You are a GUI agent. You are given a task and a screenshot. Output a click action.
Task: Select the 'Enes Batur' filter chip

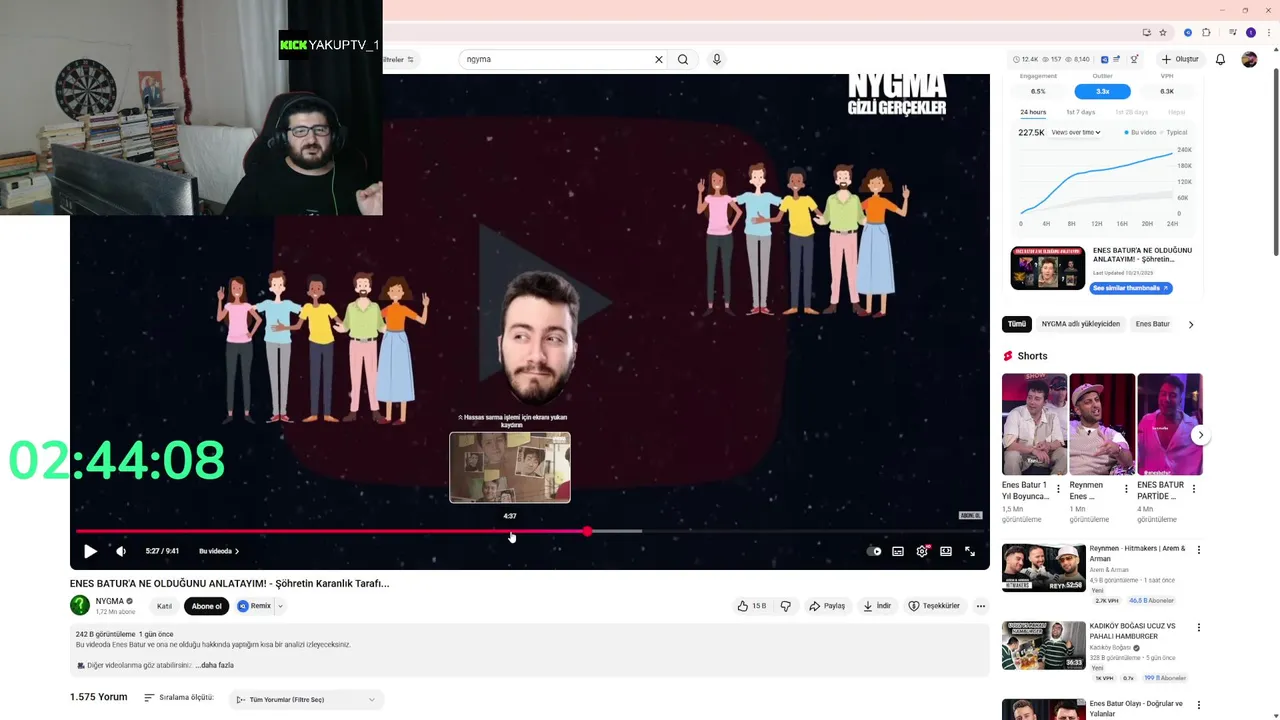coord(1152,324)
